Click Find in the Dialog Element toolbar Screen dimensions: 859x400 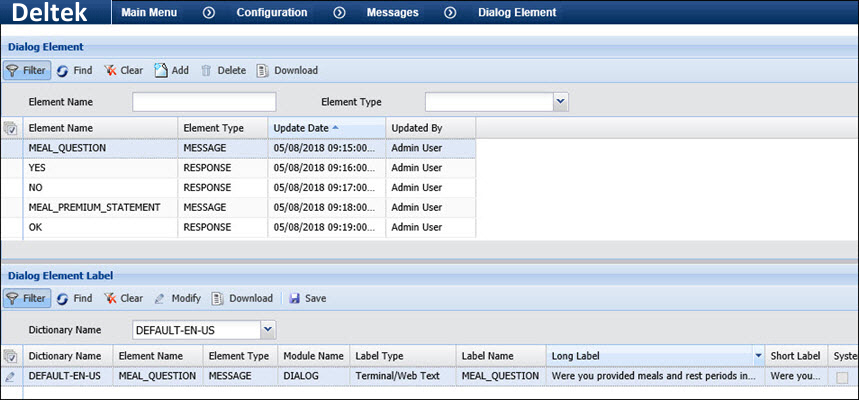coord(73,71)
